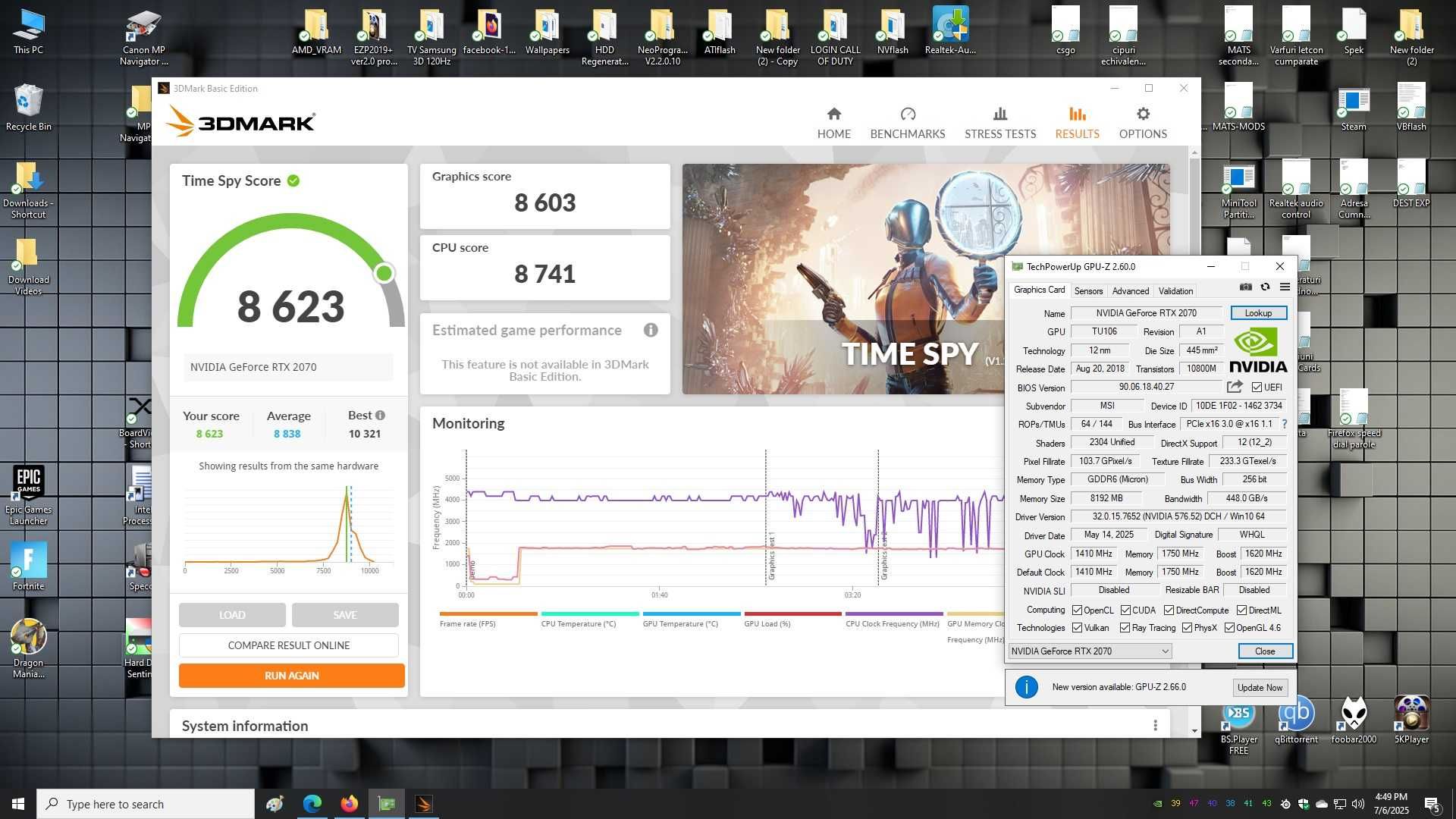Click the 3DMark taskbar icon
Image resolution: width=1456 pixels, height=819 pixels.
424,804
